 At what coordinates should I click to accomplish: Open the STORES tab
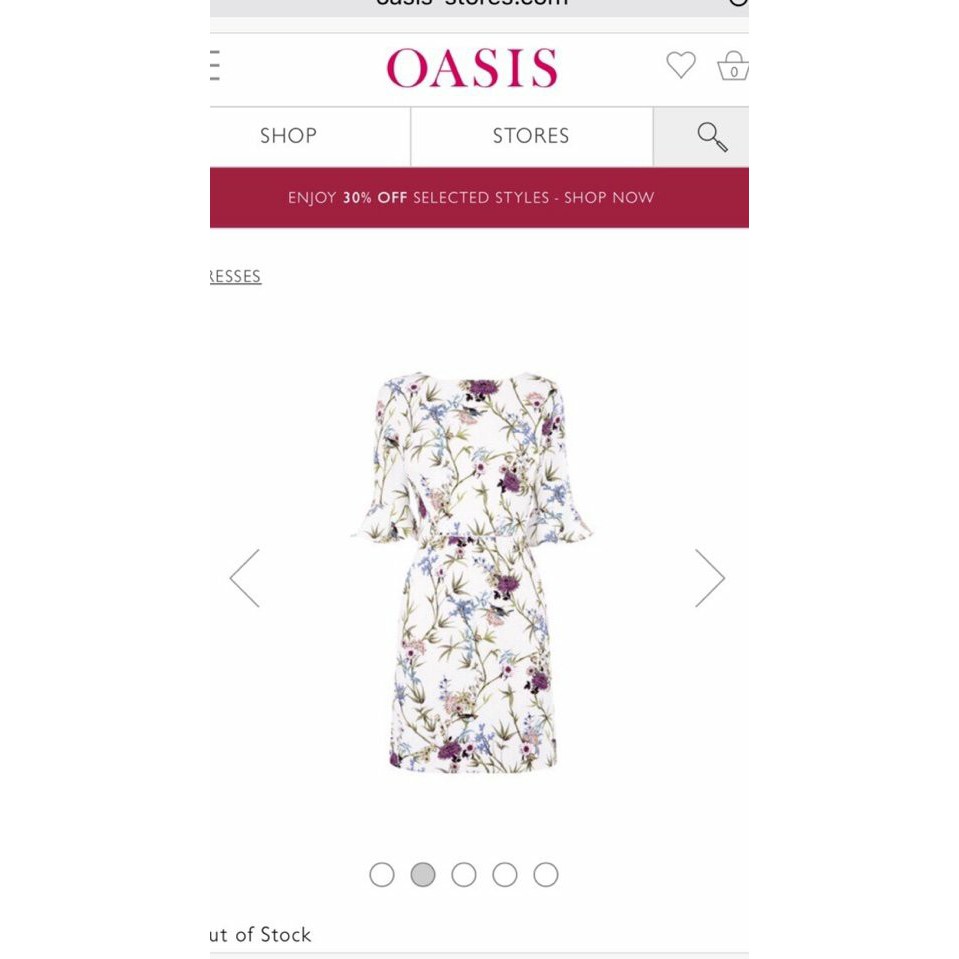click(x=531, y=136)
